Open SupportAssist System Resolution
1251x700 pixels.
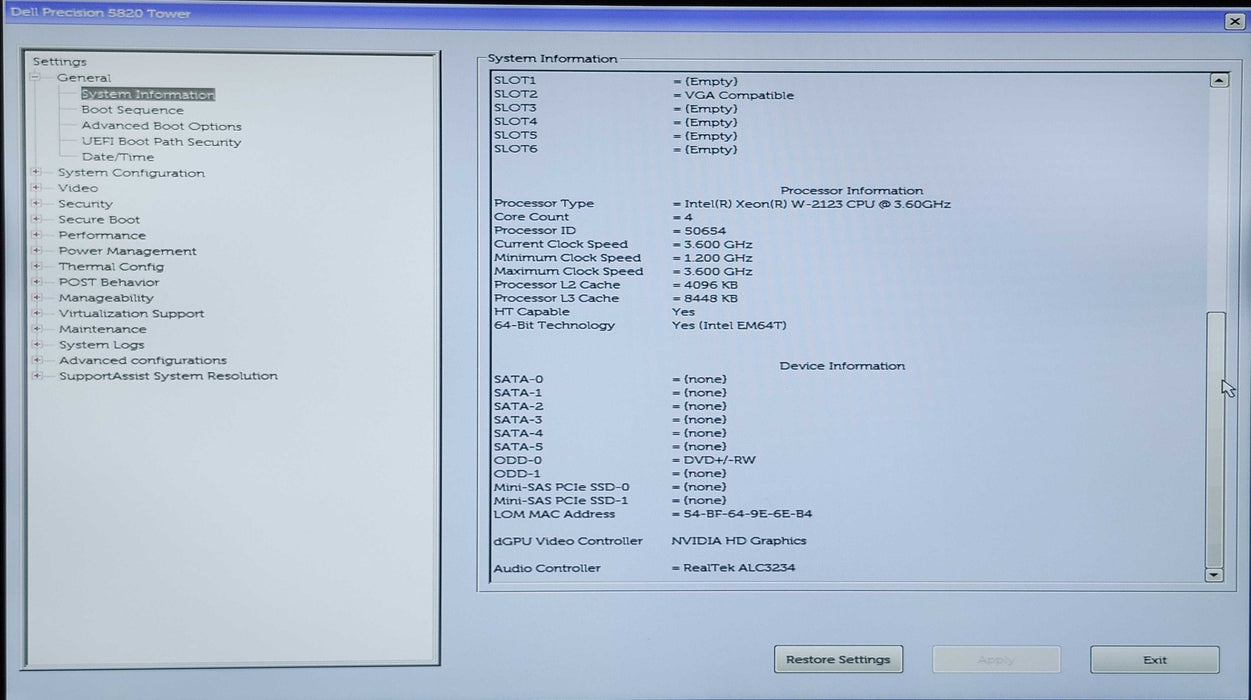click(168, 376)
